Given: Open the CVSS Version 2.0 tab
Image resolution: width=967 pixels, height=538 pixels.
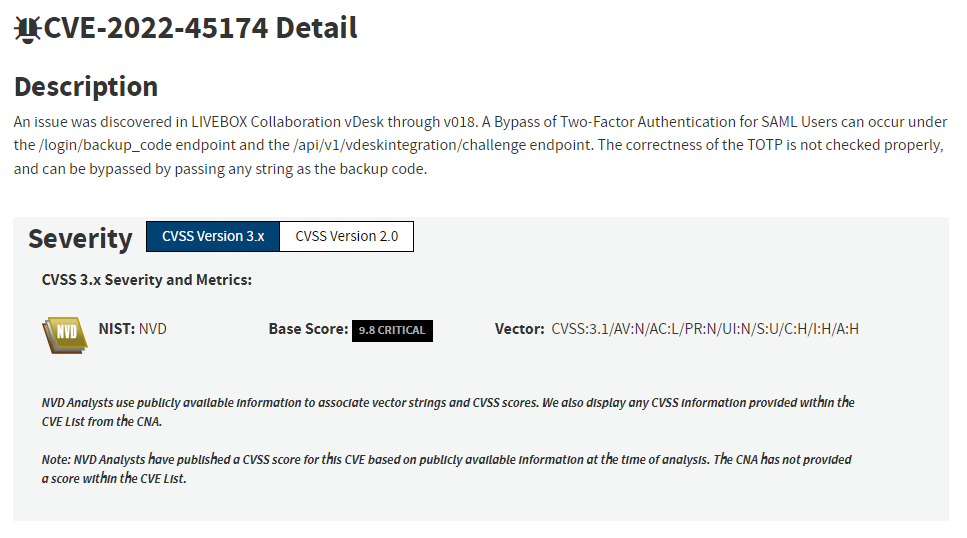Looking at the screenshot, I should (x=346, y=237).
